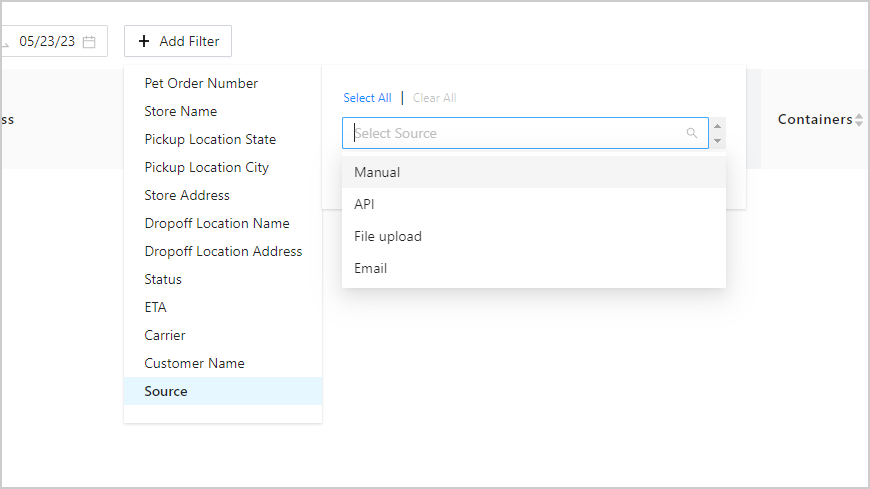This screenshot has height=489, width=870.
Task: Choose the Status filter entry
Action: (163, 279)
